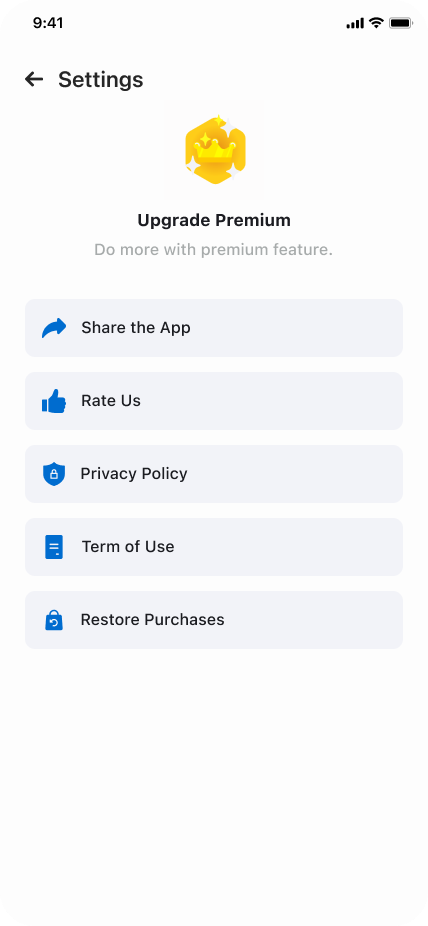This screenshot has height=926, width=428.
Task: Tap the sparkle star atop the crown badge
Action: coord(219,122)
